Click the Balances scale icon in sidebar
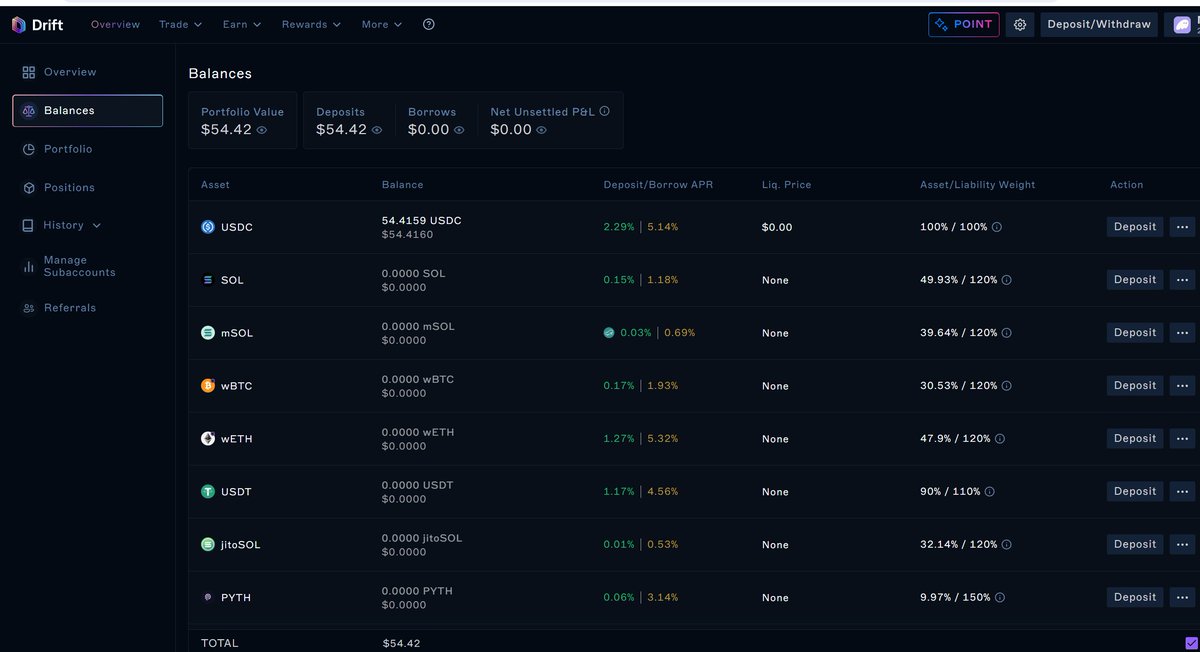Screen dimensions: 1200x652 (29, 111)
